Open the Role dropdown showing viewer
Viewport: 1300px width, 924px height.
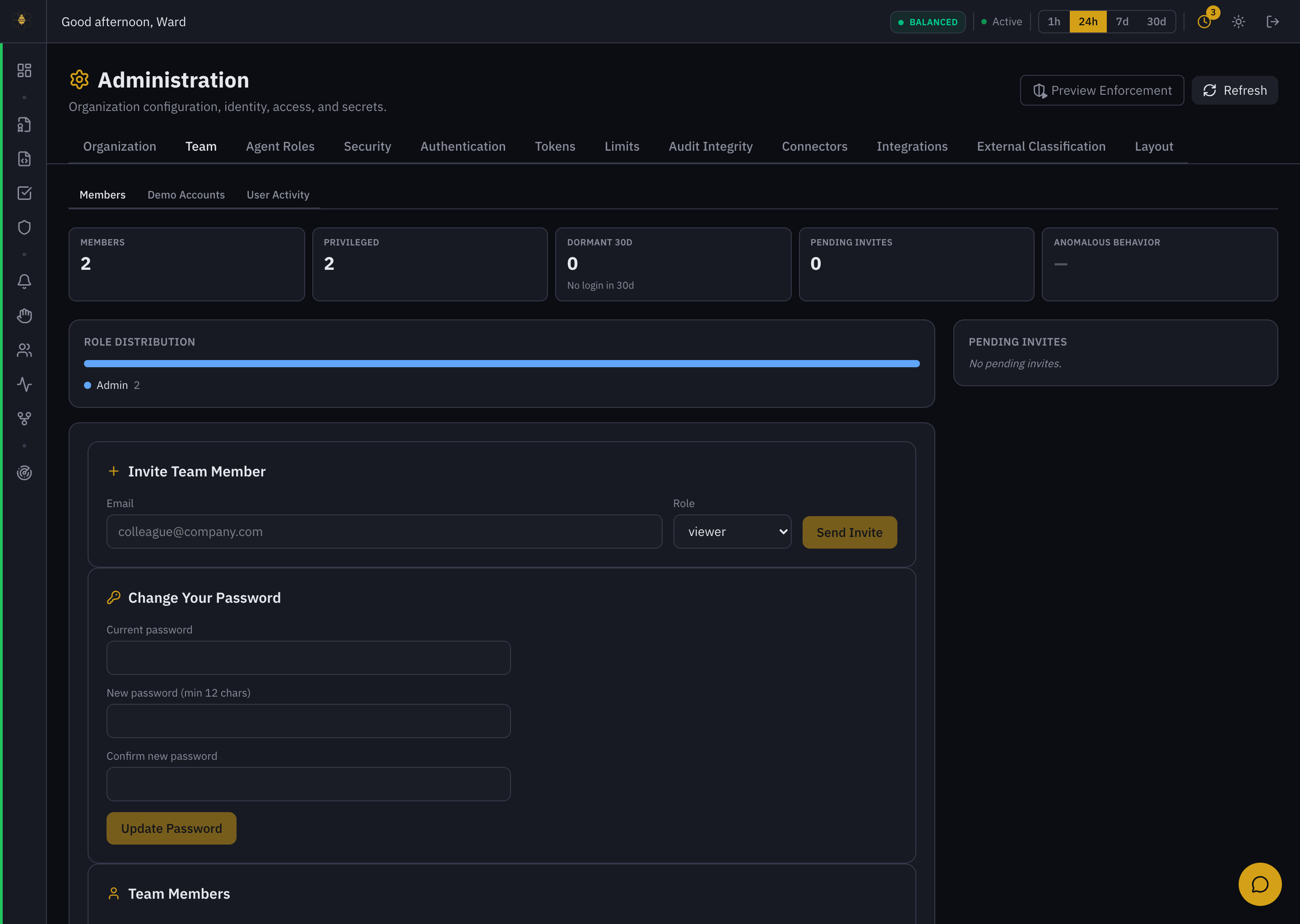tap(732, 531)
